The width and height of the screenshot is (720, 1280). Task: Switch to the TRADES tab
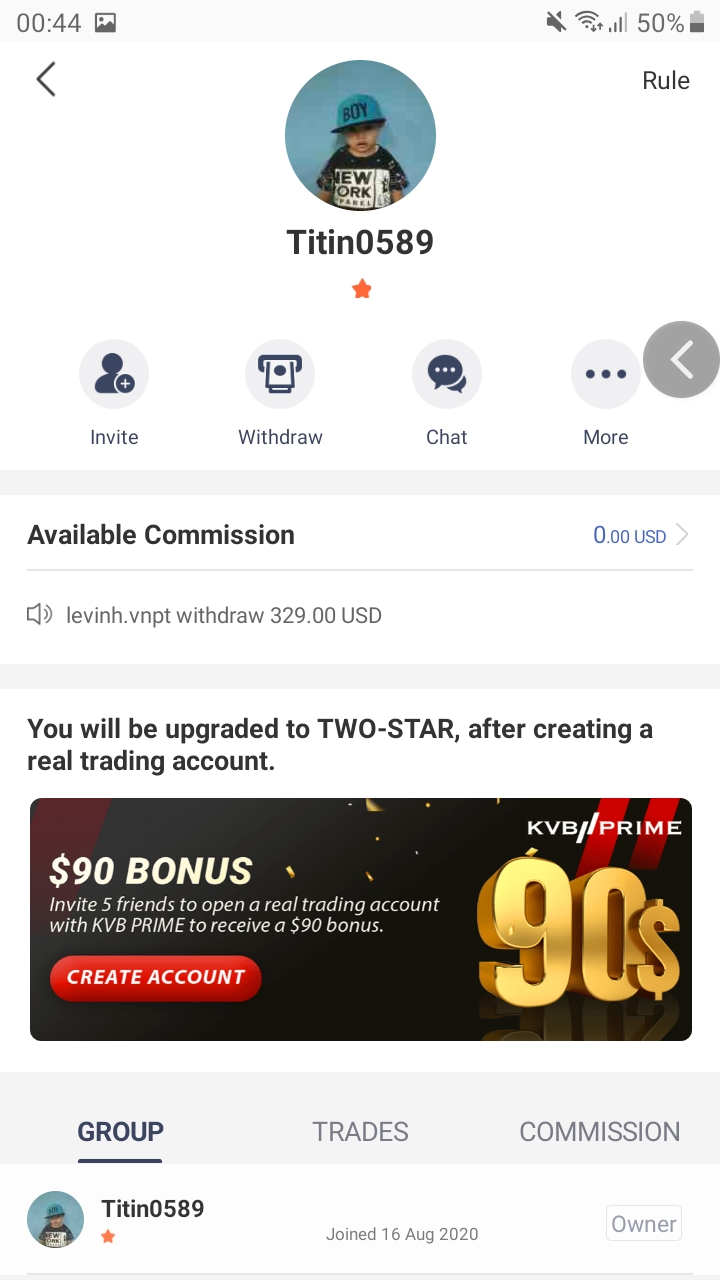pos(360,1132)
